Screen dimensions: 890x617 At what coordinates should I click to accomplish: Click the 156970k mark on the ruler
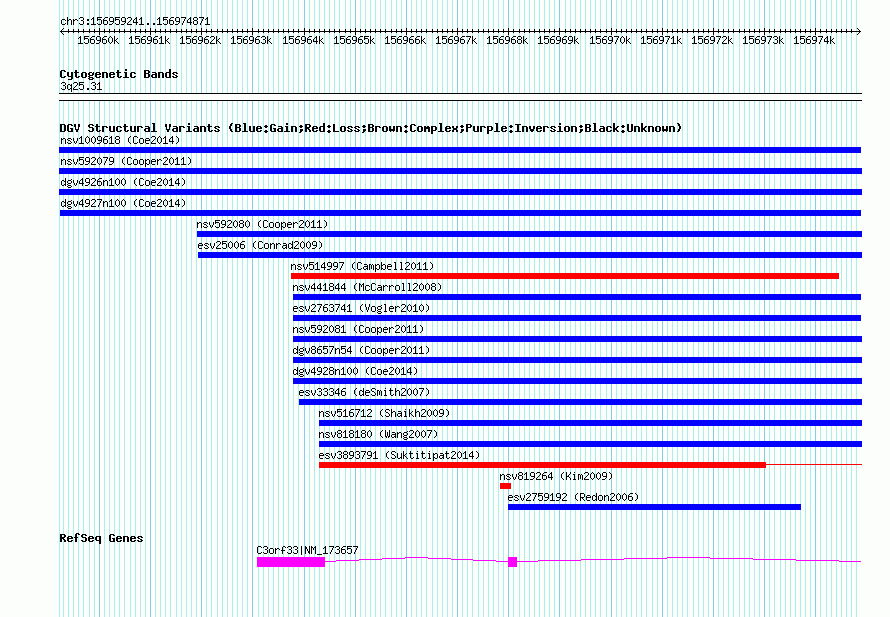coord(609,41)
